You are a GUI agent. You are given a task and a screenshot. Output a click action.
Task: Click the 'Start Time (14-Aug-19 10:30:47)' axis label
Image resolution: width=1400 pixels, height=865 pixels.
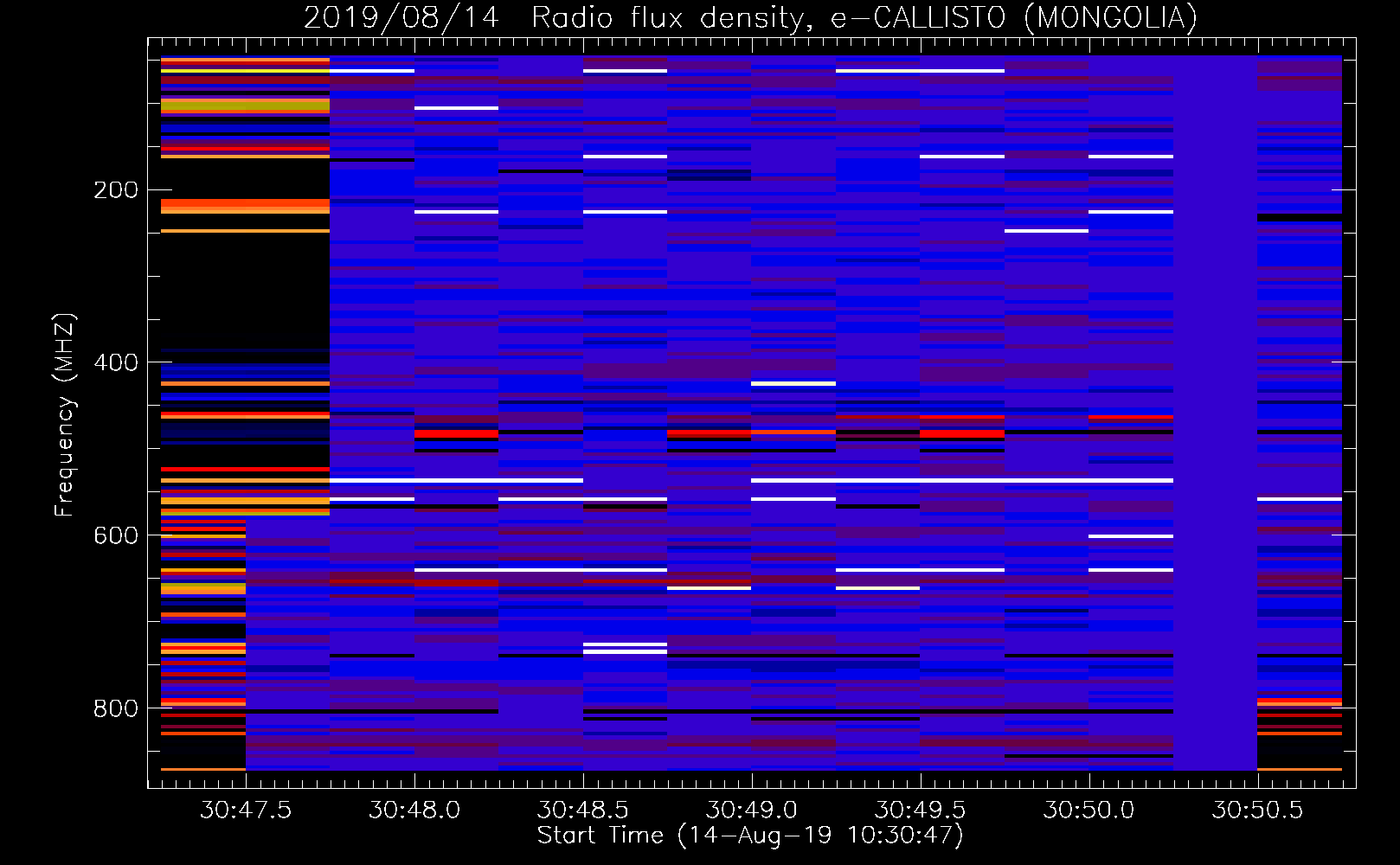750,836
